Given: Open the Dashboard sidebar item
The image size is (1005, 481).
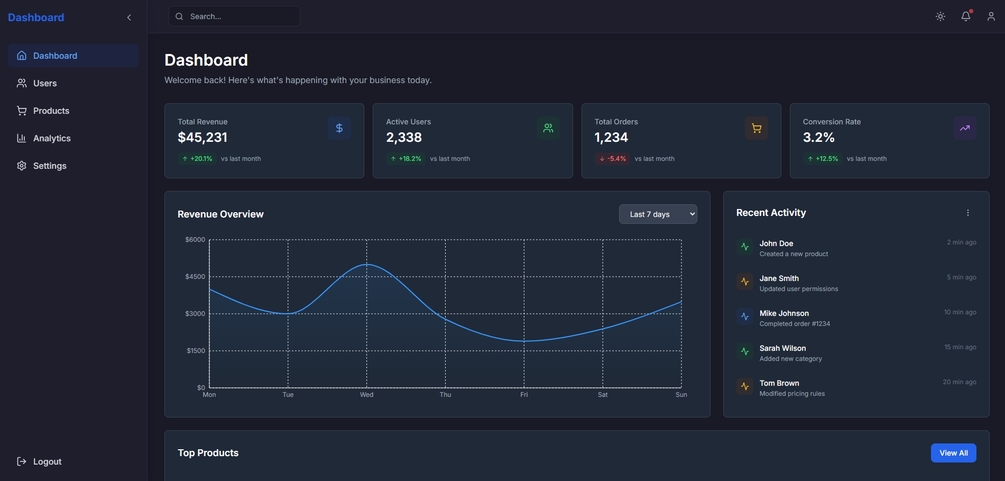Looking at the screenshot, I should tap(73, 56).
